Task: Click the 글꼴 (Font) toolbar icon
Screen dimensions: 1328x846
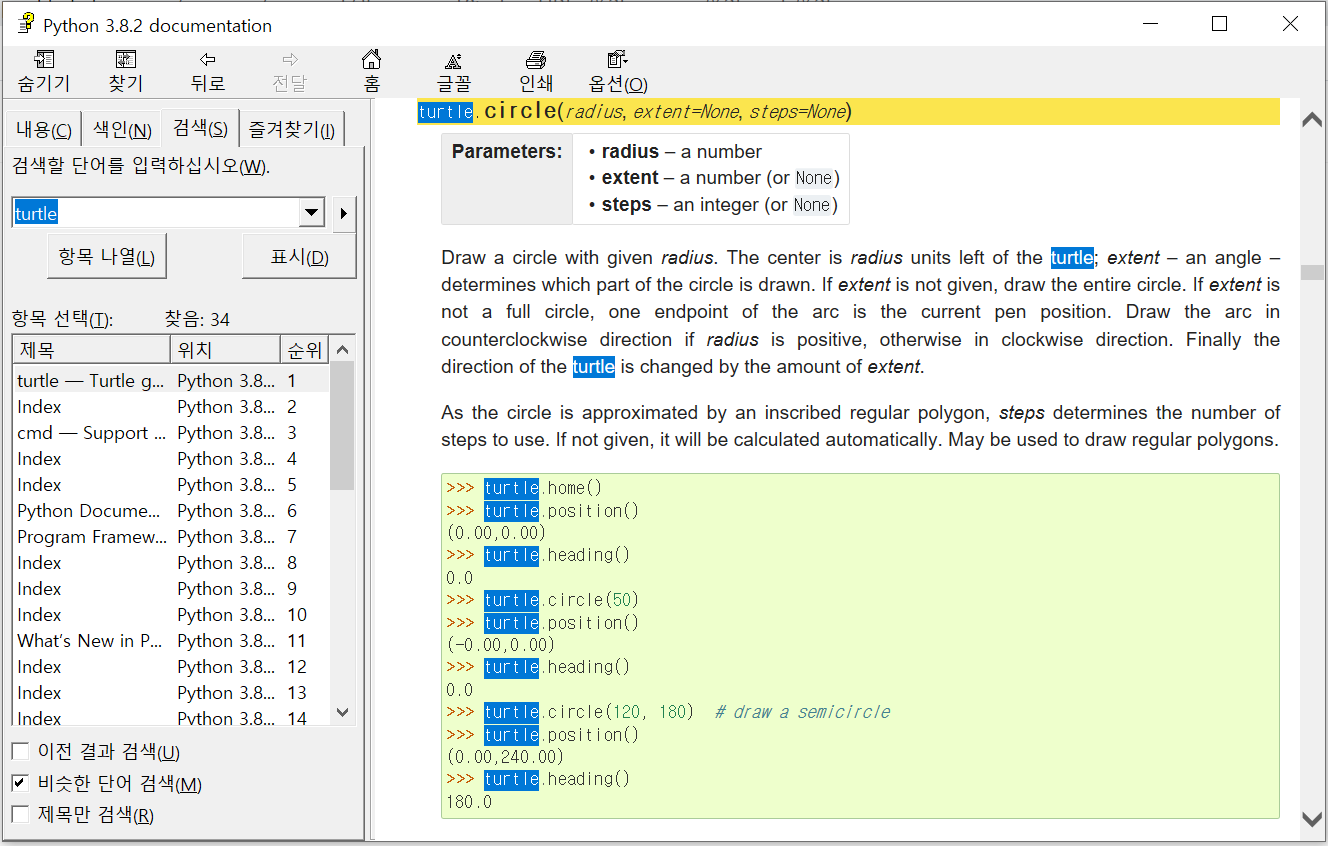Action: 453,71
